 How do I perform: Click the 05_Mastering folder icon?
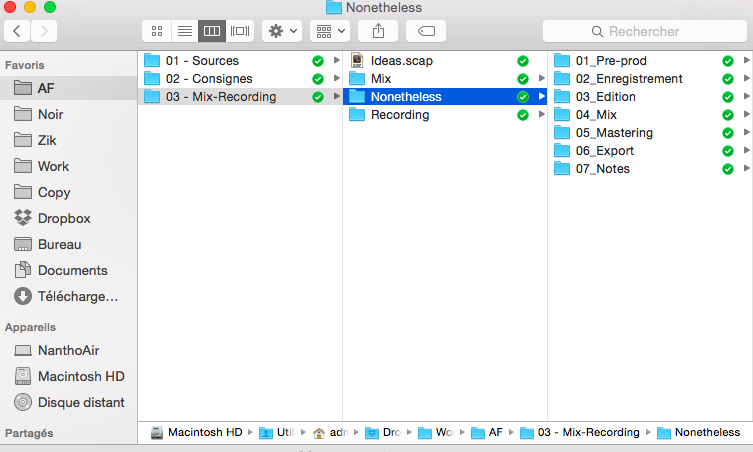562,133
